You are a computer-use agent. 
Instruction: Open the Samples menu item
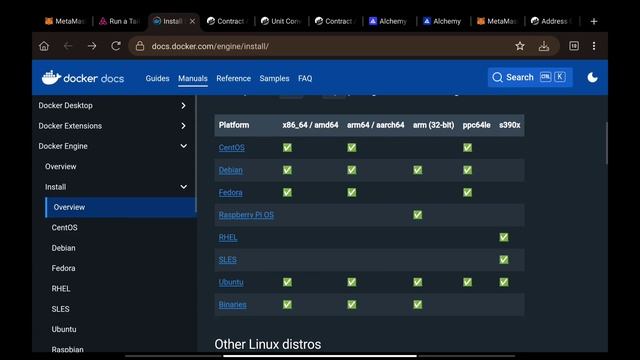274,78
